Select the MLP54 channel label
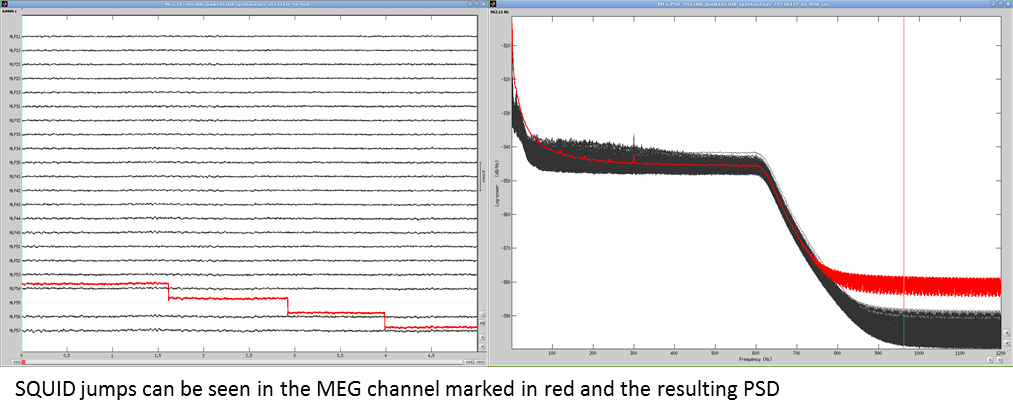 [x=14, y=288]
